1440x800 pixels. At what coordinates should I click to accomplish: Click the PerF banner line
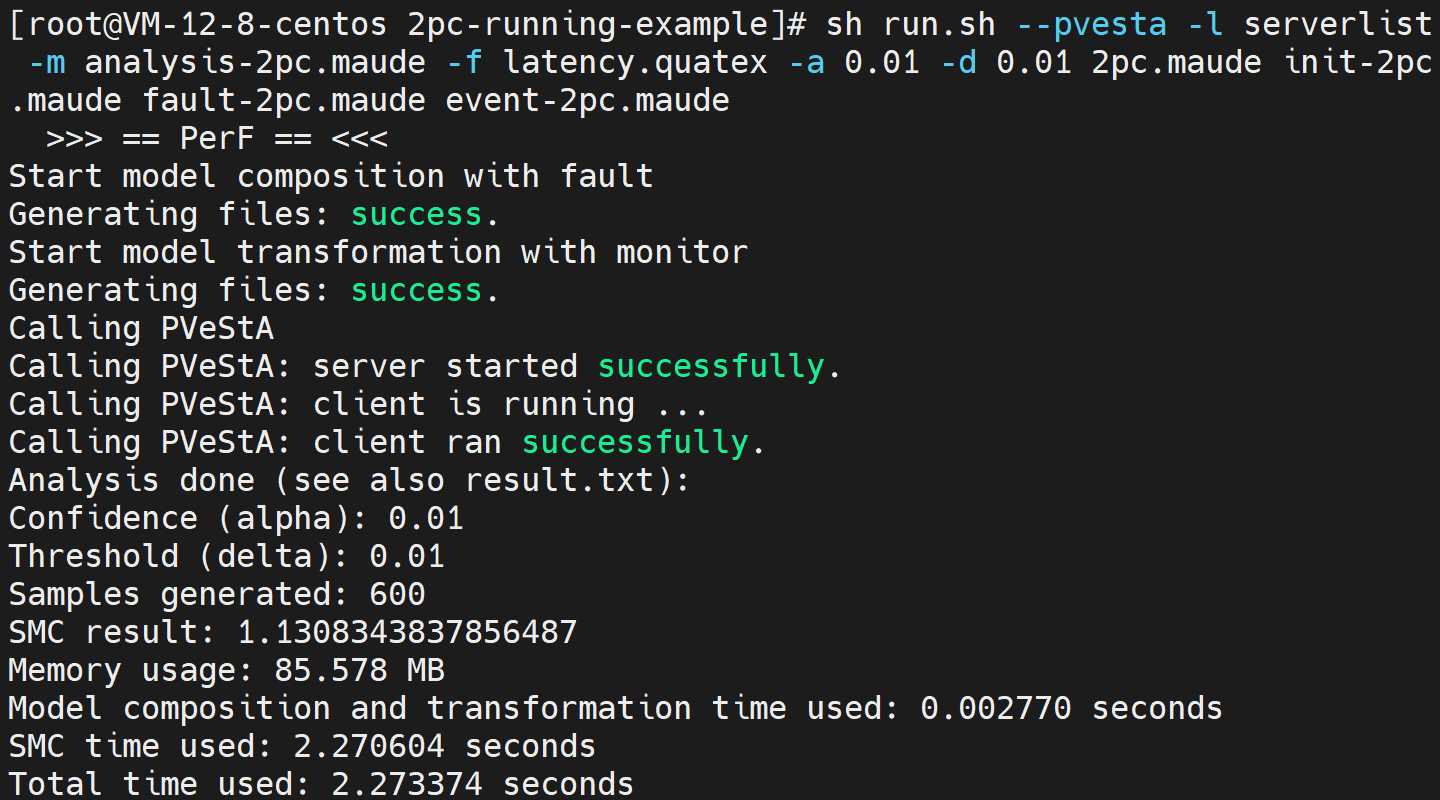[217, 138]
